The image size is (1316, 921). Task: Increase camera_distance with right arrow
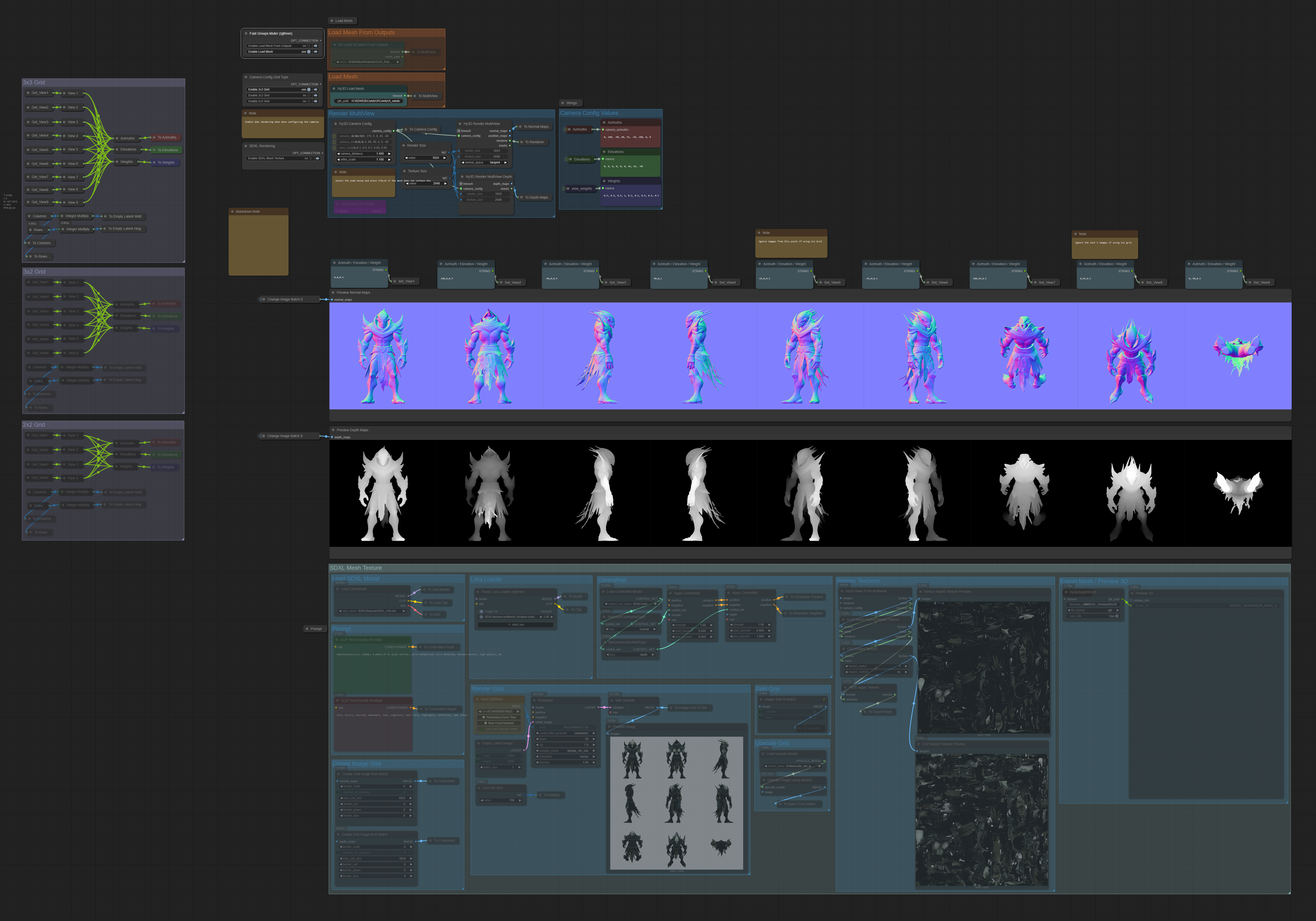[x=389, y=154]
